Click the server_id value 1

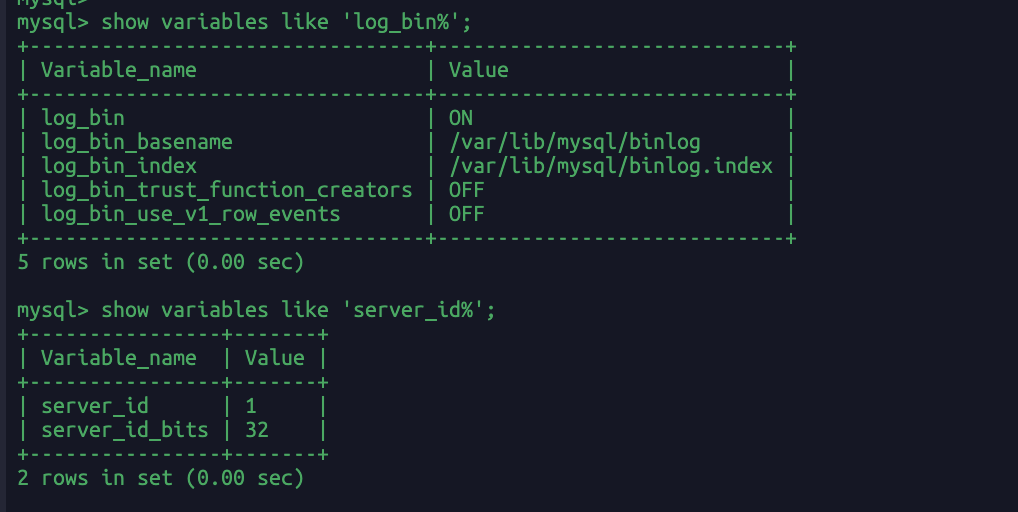click(251, 406)
